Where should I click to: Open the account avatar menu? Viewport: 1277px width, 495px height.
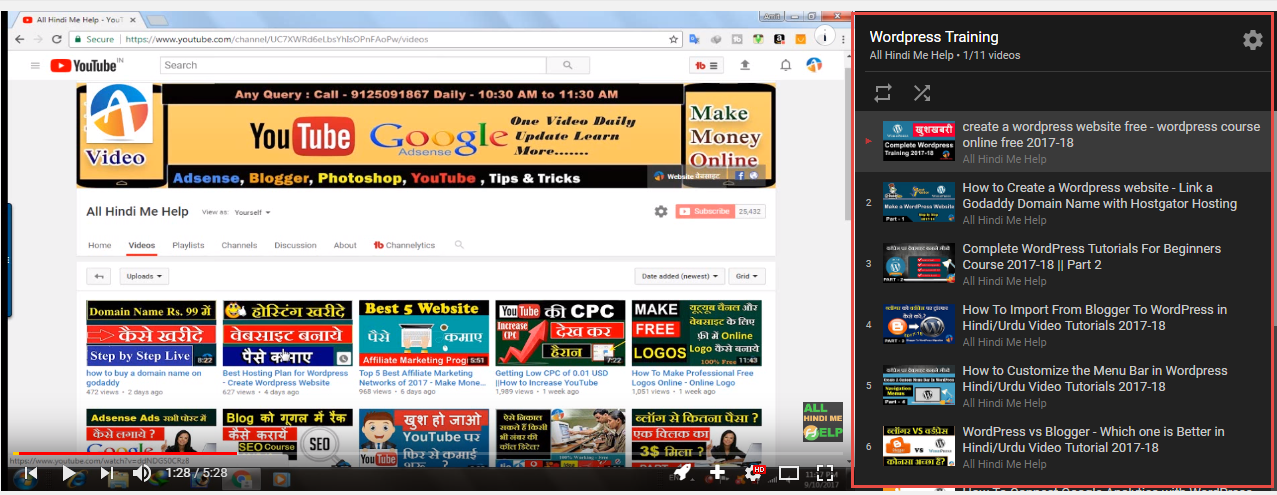[x=814, y=65]
